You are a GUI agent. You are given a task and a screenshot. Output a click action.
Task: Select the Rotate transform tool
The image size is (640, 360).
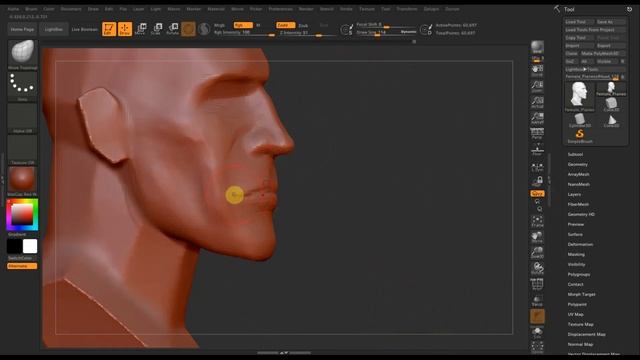172,29
